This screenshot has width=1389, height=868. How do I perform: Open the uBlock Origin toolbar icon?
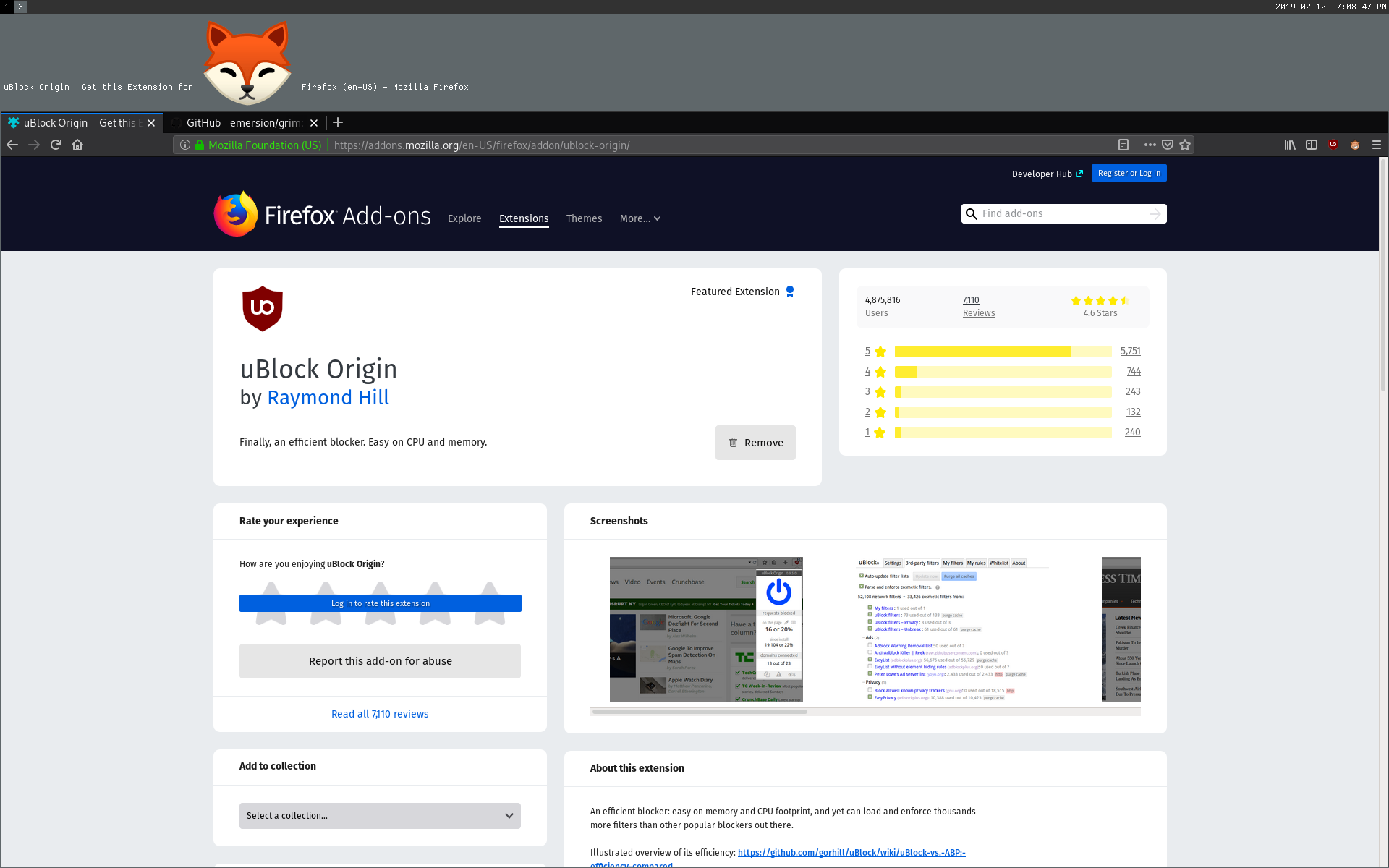point(1333,145)
